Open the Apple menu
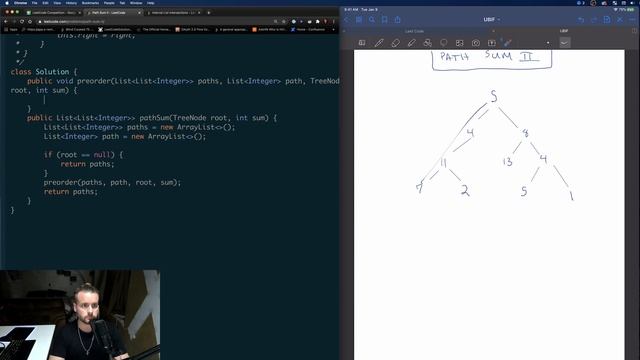 coord(7,3)
